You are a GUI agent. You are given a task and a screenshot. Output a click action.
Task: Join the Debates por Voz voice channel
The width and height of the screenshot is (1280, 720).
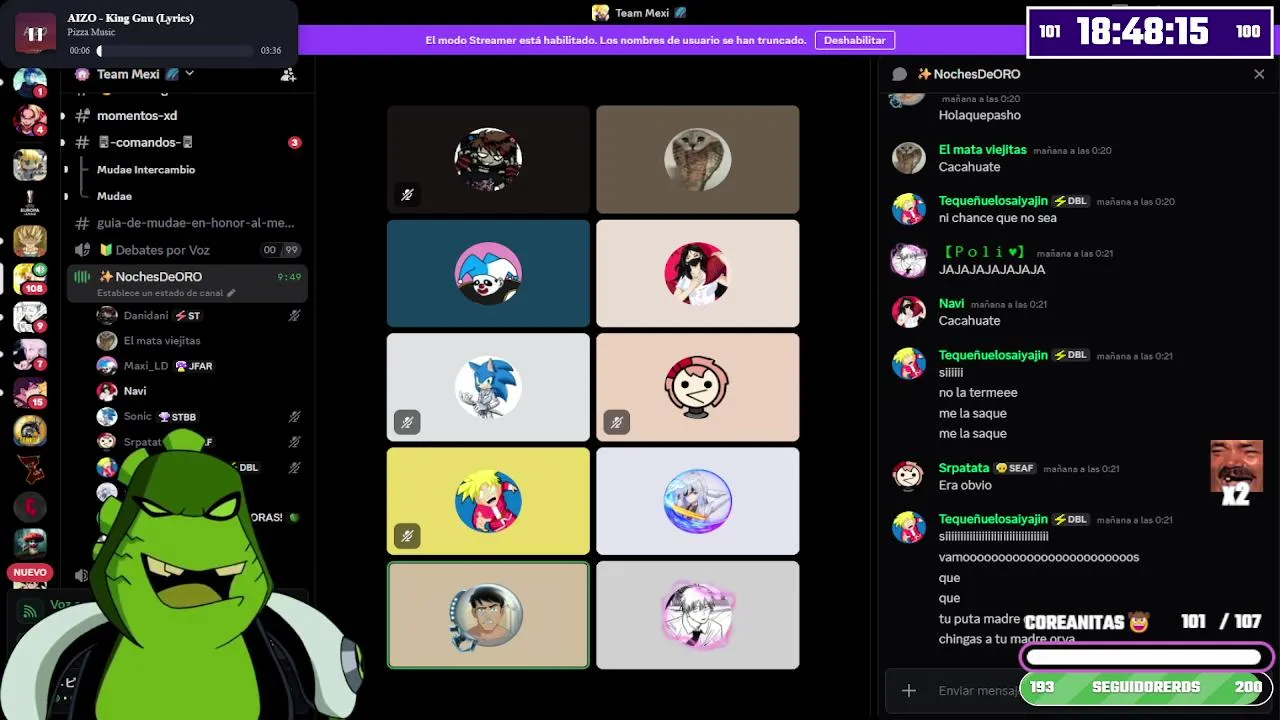tap(187, 250)
